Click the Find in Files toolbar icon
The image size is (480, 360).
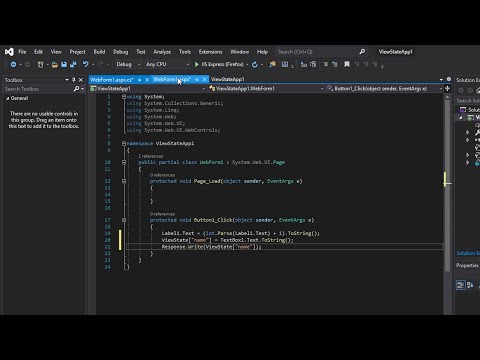point(273,64)
